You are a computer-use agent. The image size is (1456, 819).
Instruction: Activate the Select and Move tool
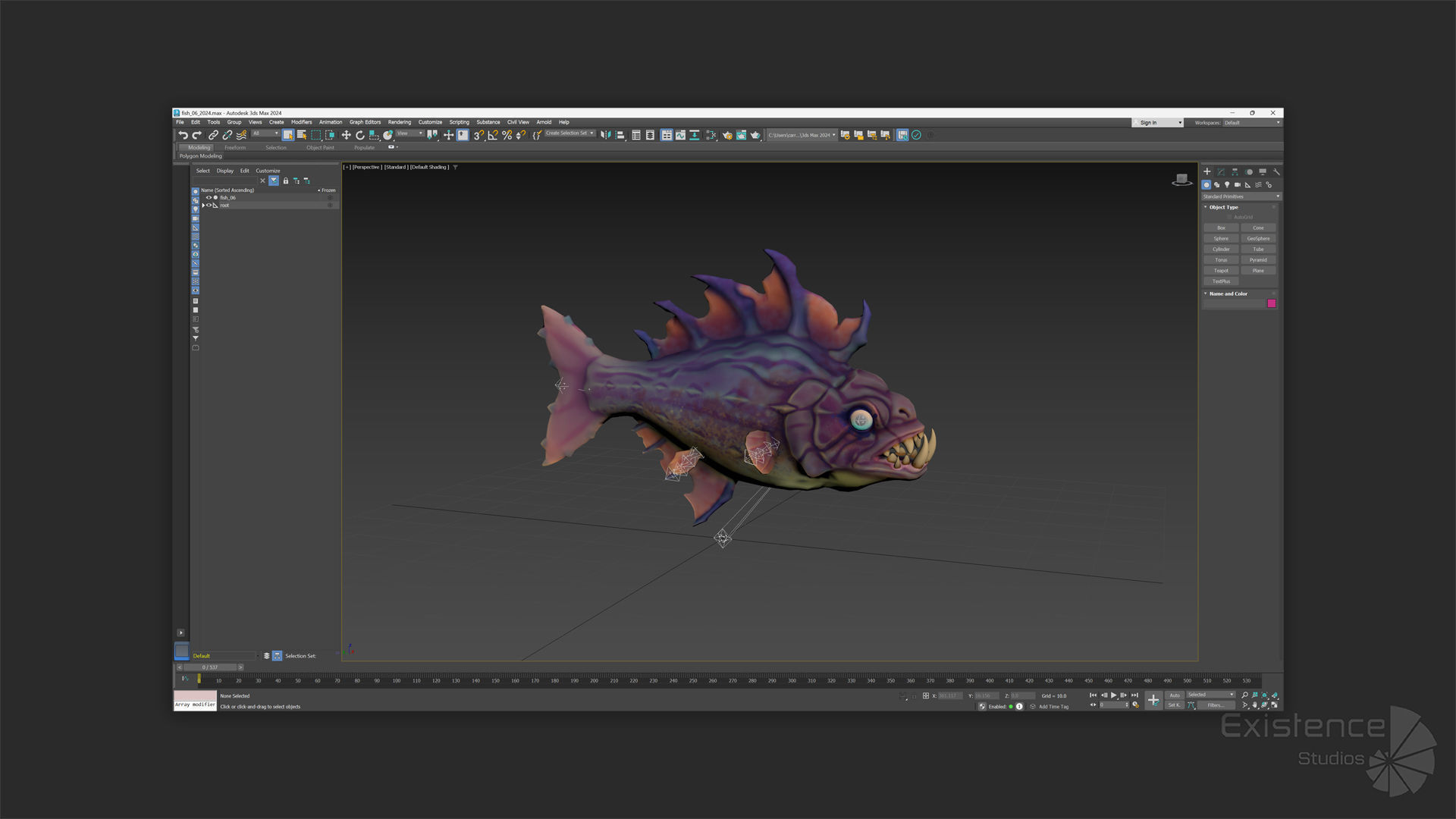pyautogui.click(x=346, y=135)
